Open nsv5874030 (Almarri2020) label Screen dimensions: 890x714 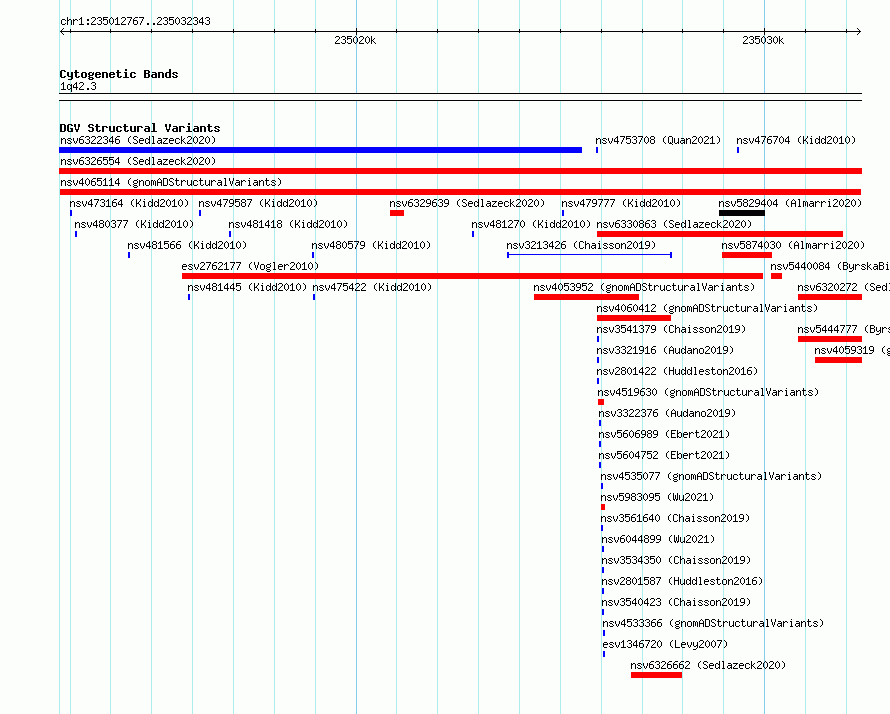click(793, 245)
